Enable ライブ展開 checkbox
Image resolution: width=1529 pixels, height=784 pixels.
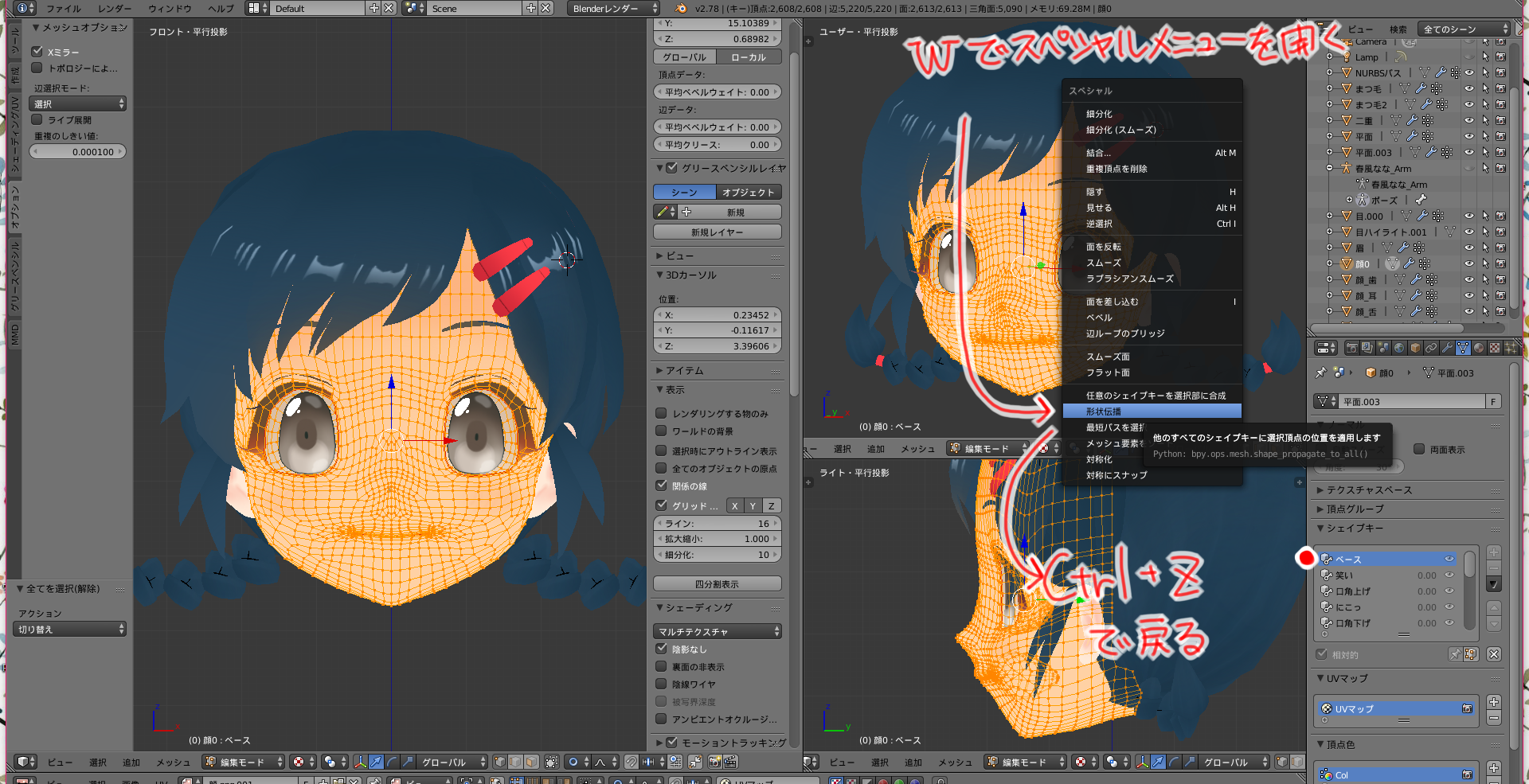click(x=37, y=119)
